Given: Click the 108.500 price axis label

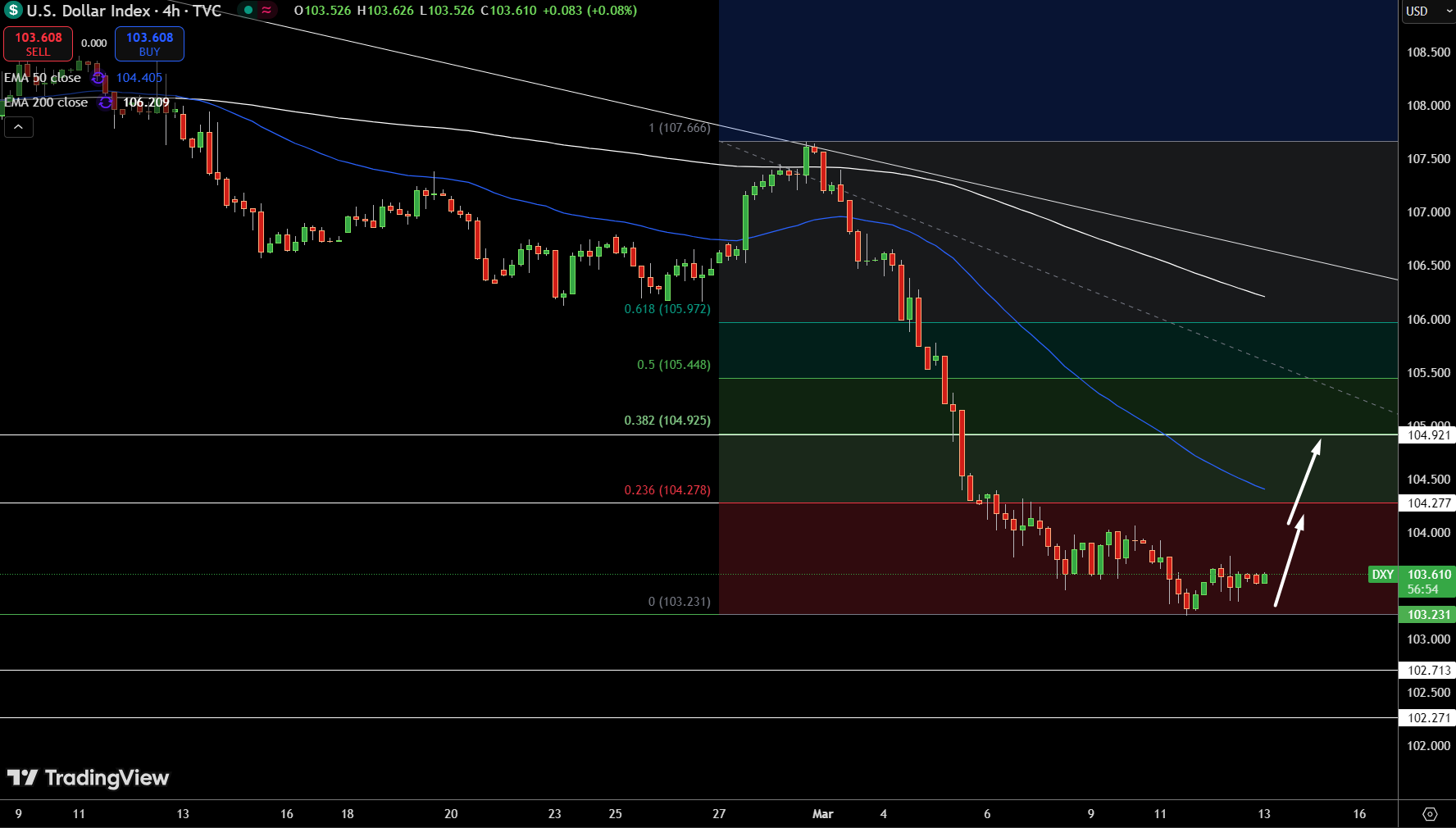Looking at the screenshot, I should click(x=1428, y=52).
